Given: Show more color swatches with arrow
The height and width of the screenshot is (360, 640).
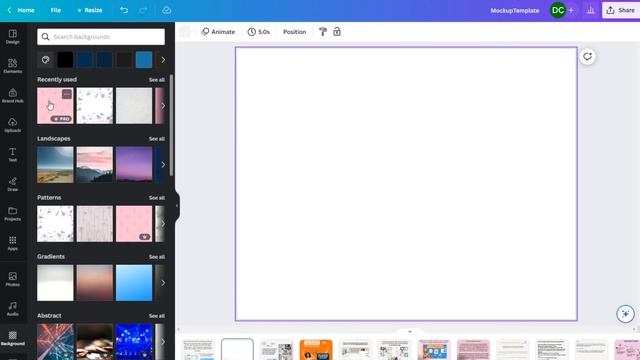Looking at the screenshot, I should tap(163, 60).
